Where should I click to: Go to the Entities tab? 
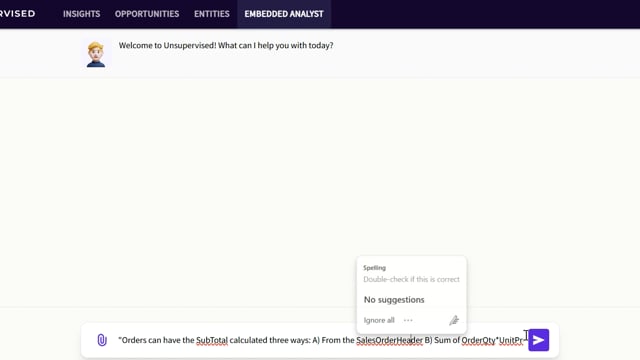211,14
